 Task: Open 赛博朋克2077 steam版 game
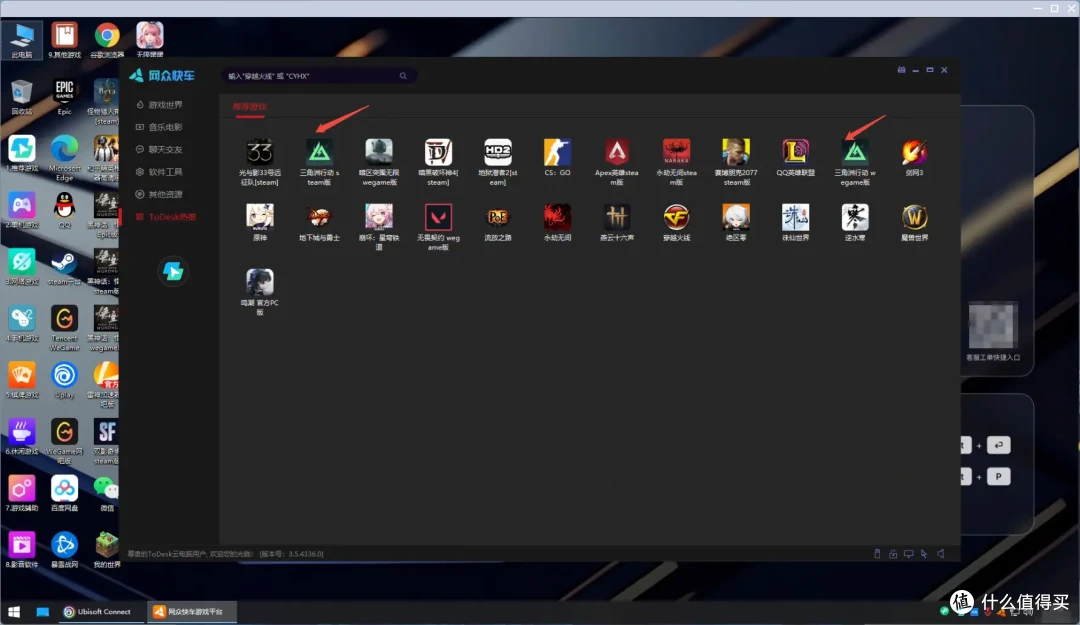736,152
